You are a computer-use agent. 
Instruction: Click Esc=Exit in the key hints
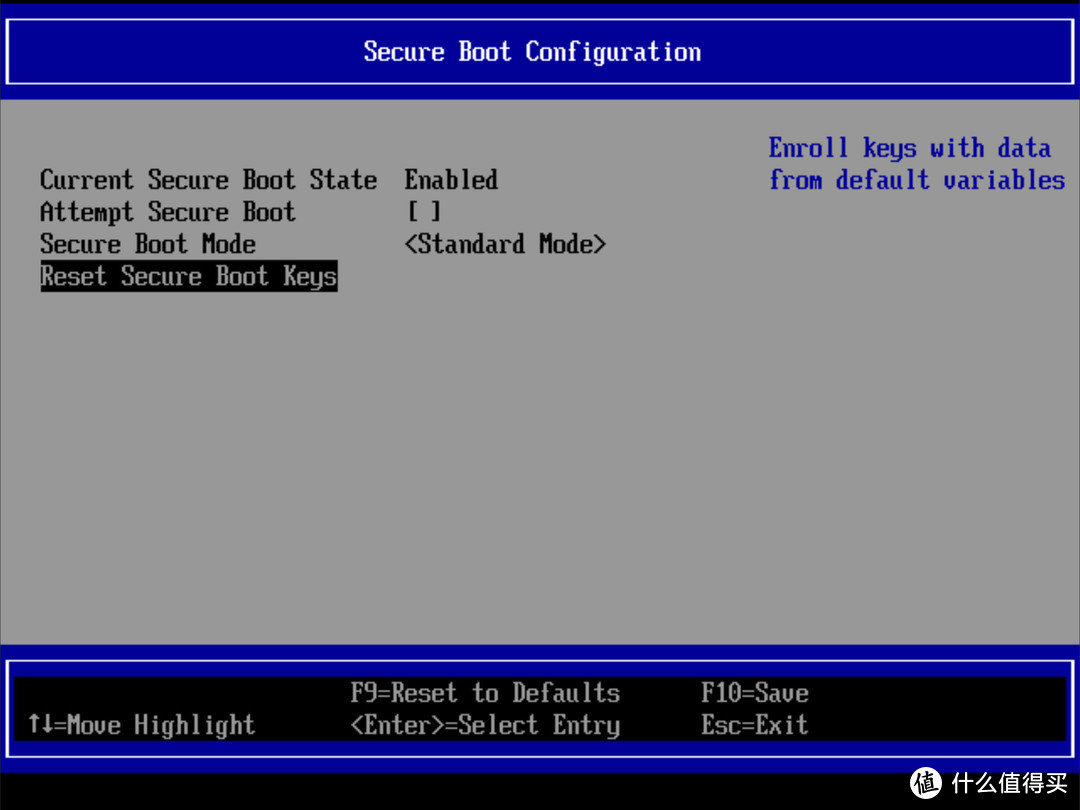[755, 725]
